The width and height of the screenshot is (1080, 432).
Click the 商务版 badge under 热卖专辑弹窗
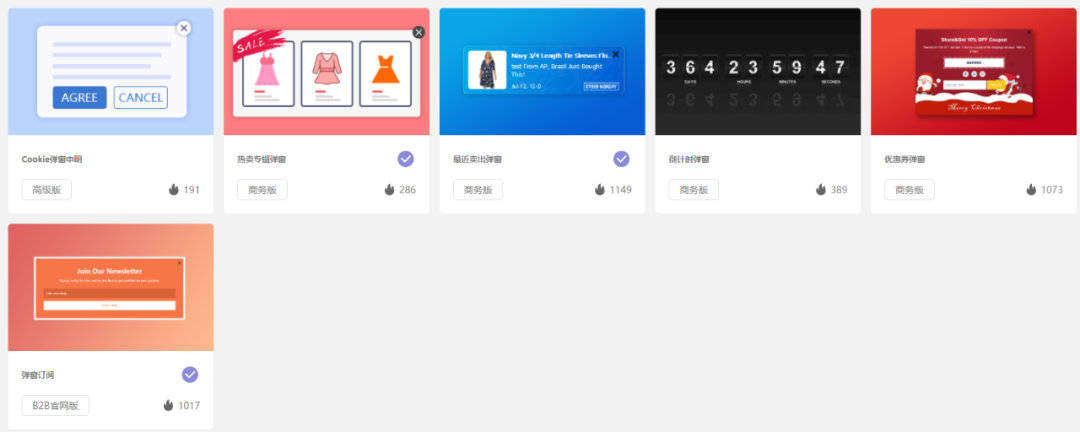262,189
